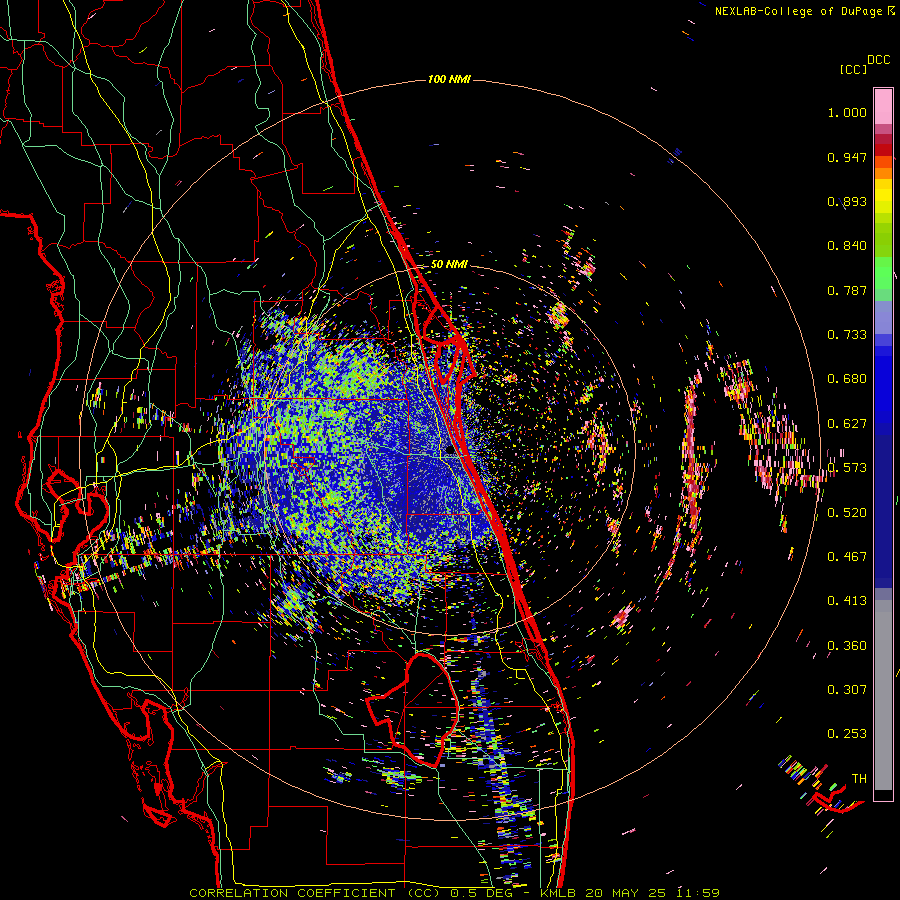Click the 100 NMI range ring label
The height and width of the screenshot is (900, 900).
(x=449, y=79)
